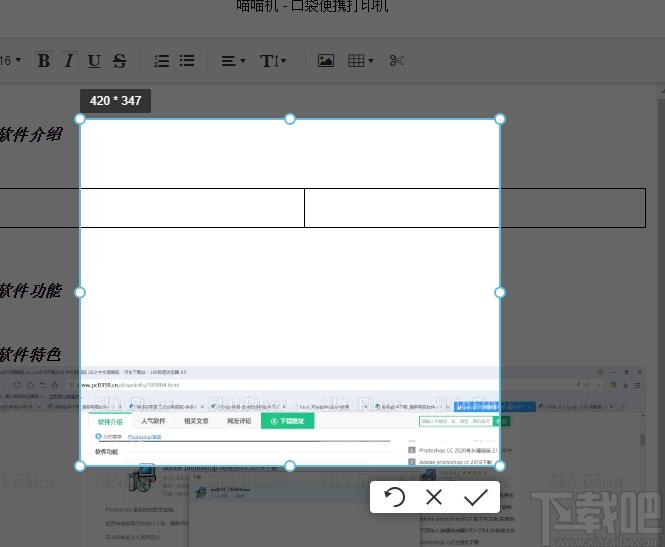Click the right table cell
The height and width of the screenshot is (547, 665).
pyautogui.click(x=475, y=208)
